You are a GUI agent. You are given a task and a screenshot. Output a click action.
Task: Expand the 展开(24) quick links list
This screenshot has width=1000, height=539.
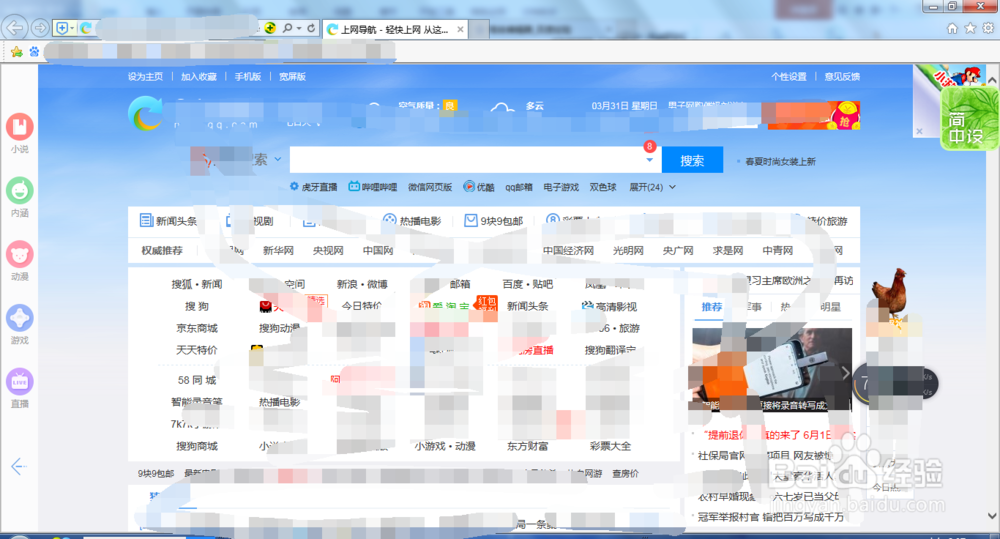click(x=652, y=187)
